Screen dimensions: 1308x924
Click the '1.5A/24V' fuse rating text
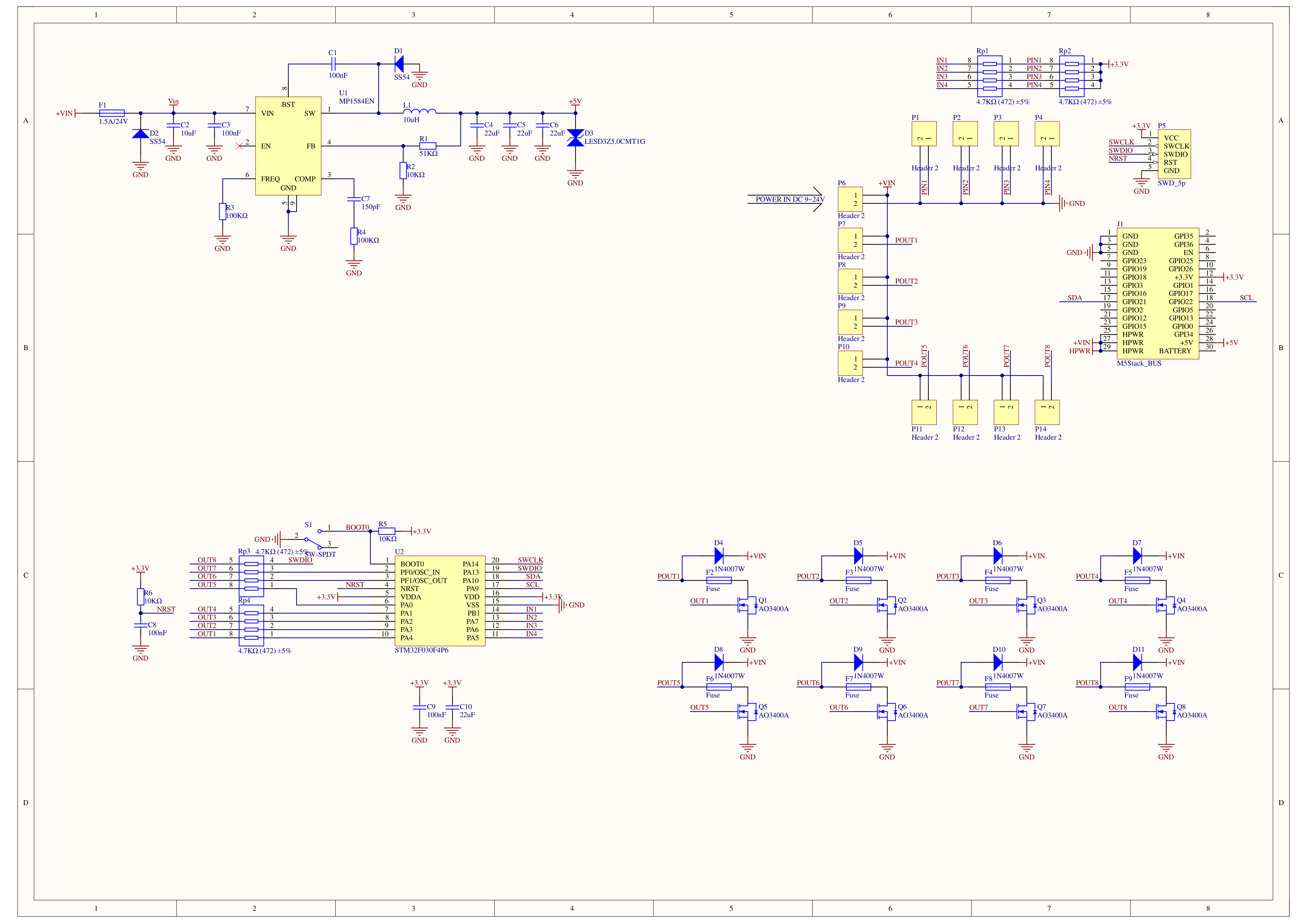[113, 121]
